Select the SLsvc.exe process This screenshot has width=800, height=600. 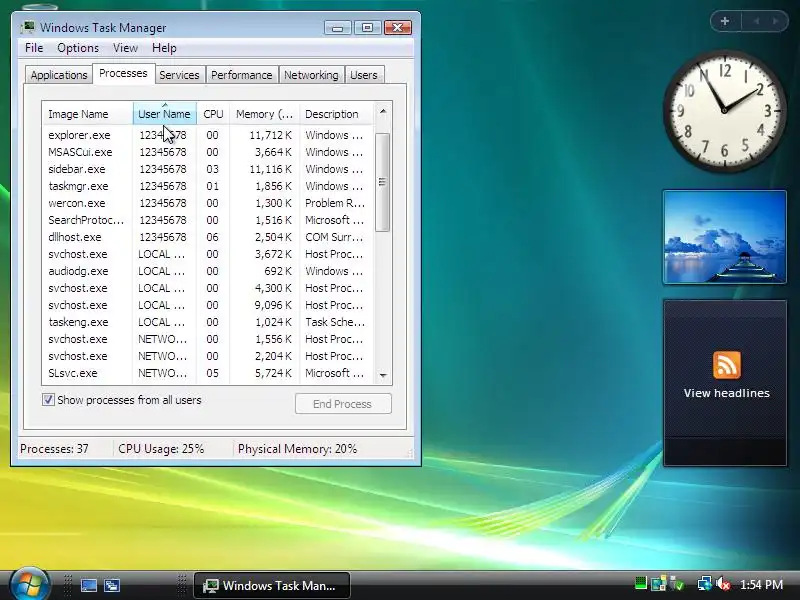click(208, 373)
